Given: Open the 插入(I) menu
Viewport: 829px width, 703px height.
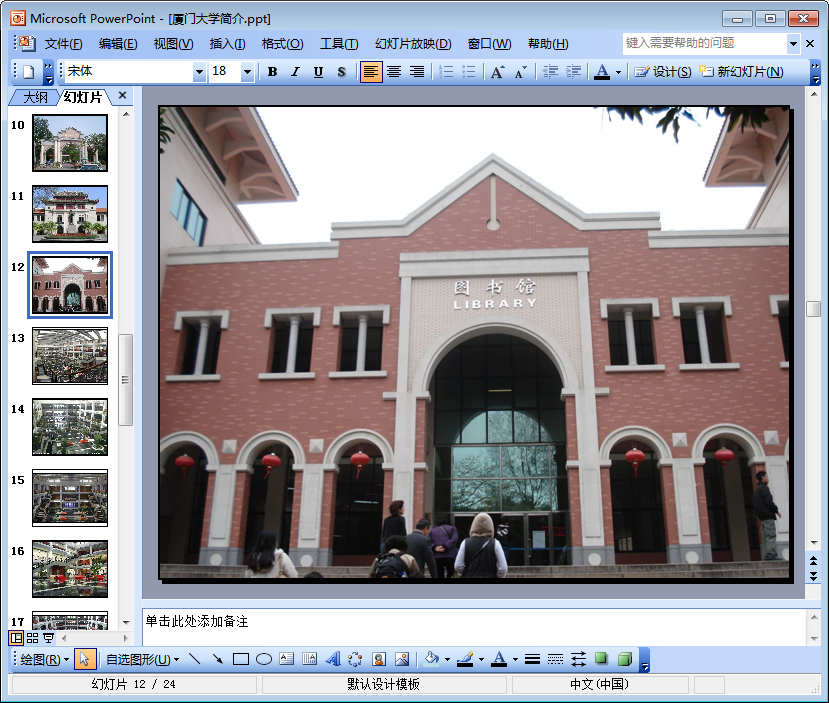Looking at the screenshot, I should [x=227, y=44].
